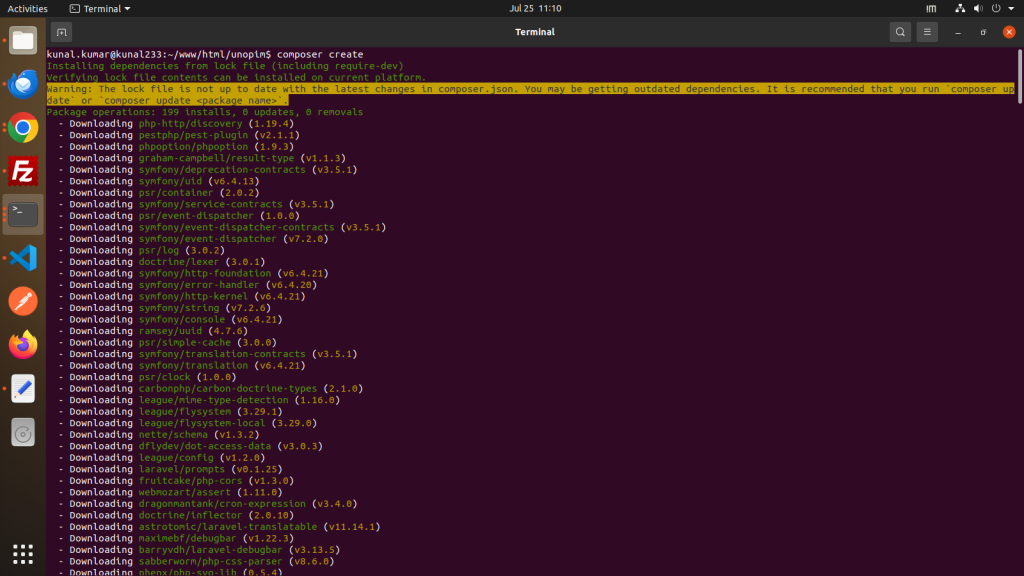Click 'Verifying lock file contents' line

point(236,77)
